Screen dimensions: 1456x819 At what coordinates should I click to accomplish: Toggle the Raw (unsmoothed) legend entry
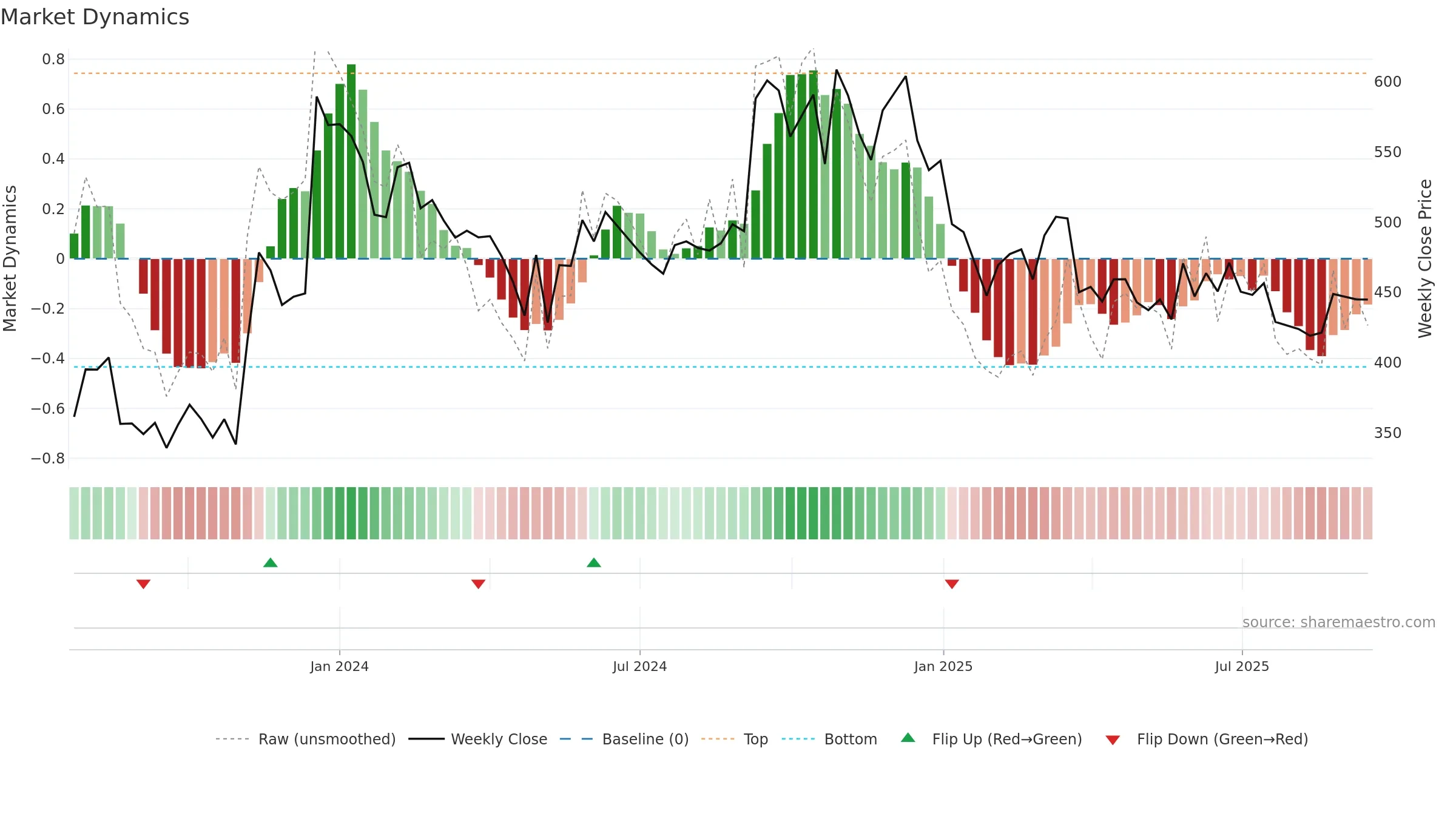[x=305, y=739]
